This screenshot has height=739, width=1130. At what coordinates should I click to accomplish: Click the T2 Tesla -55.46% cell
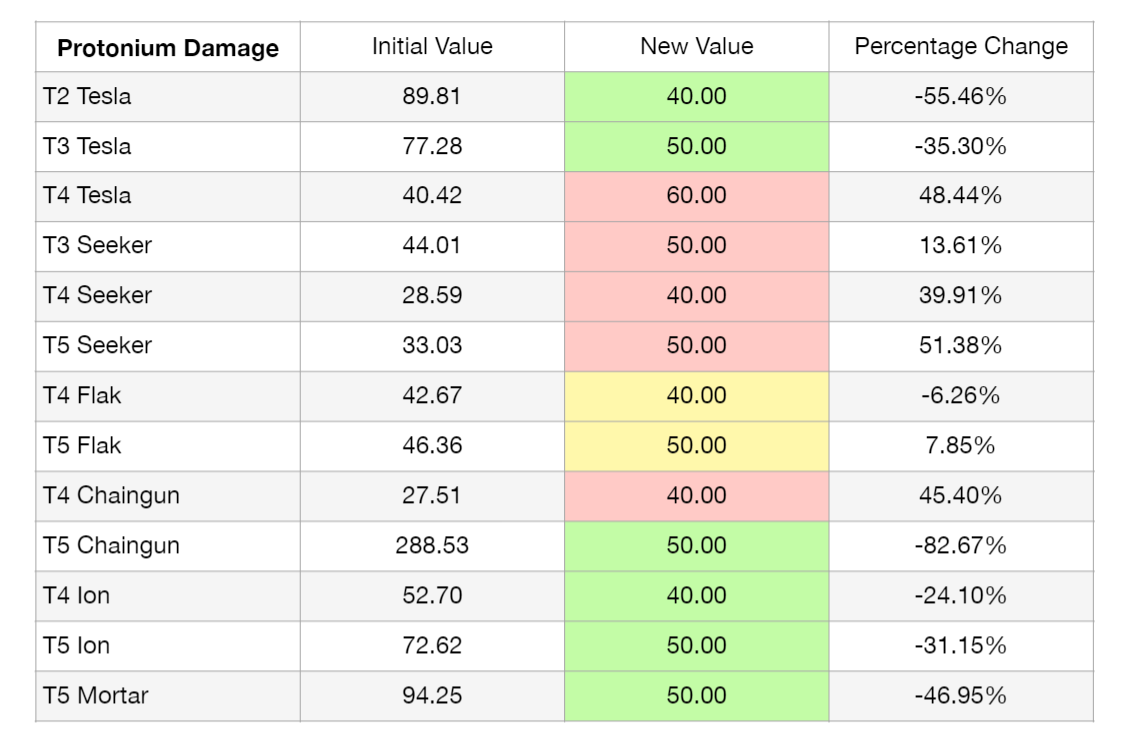point(960,97)
